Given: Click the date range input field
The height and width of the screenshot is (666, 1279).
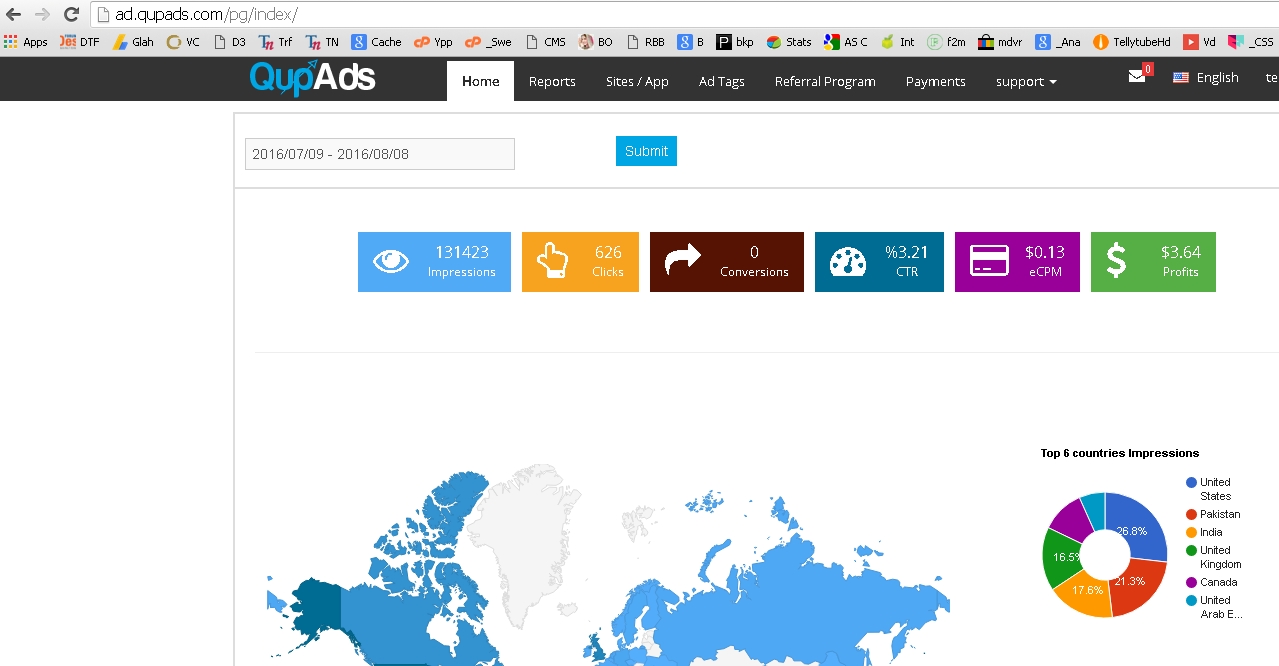Looking at the screenshot, I should click(380, 154).
